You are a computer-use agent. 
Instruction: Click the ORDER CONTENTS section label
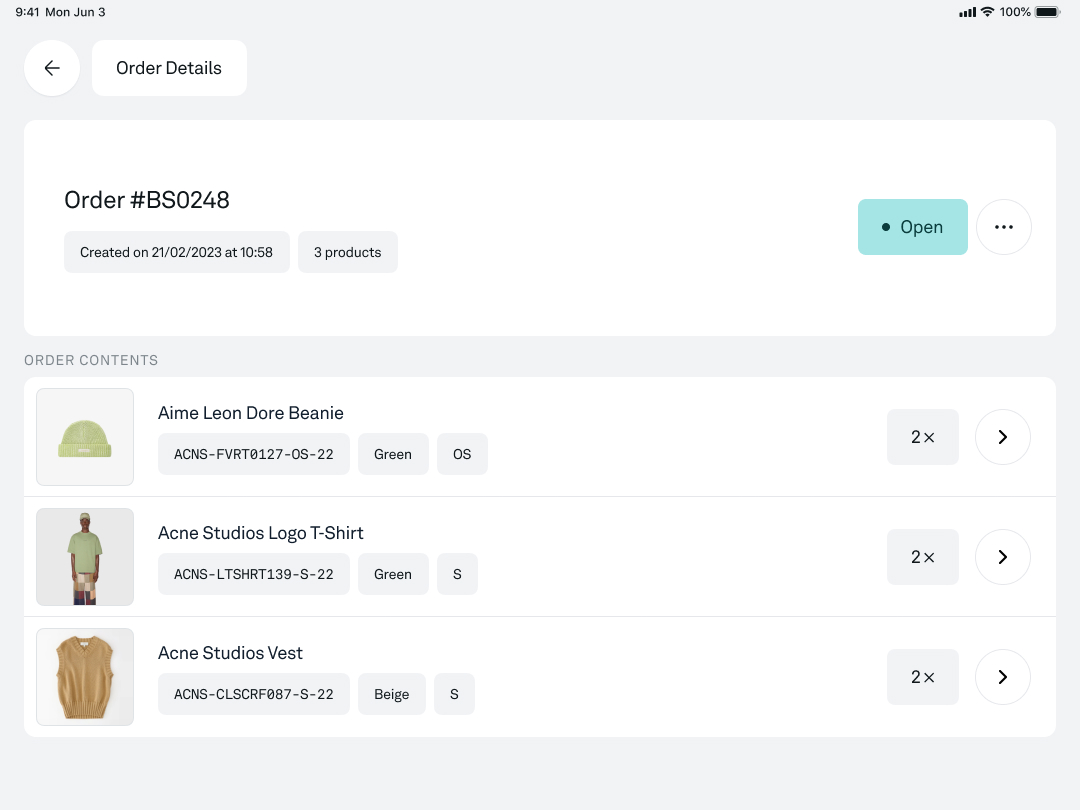point(91,360)
